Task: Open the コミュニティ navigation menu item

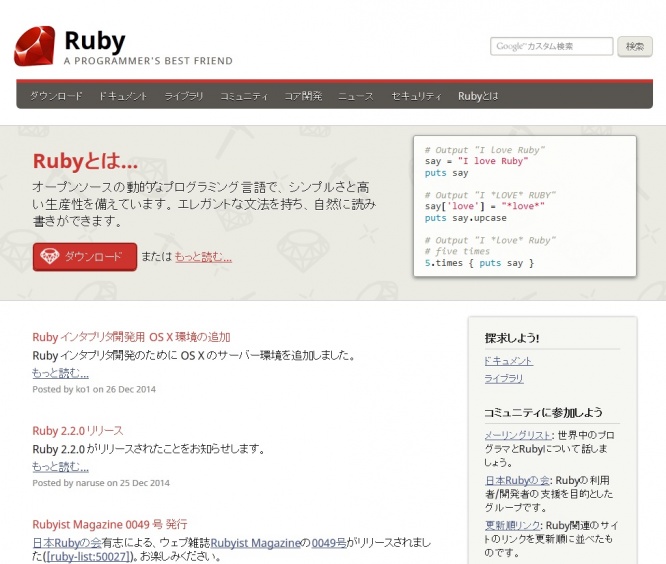Action: tap(244, 96)
